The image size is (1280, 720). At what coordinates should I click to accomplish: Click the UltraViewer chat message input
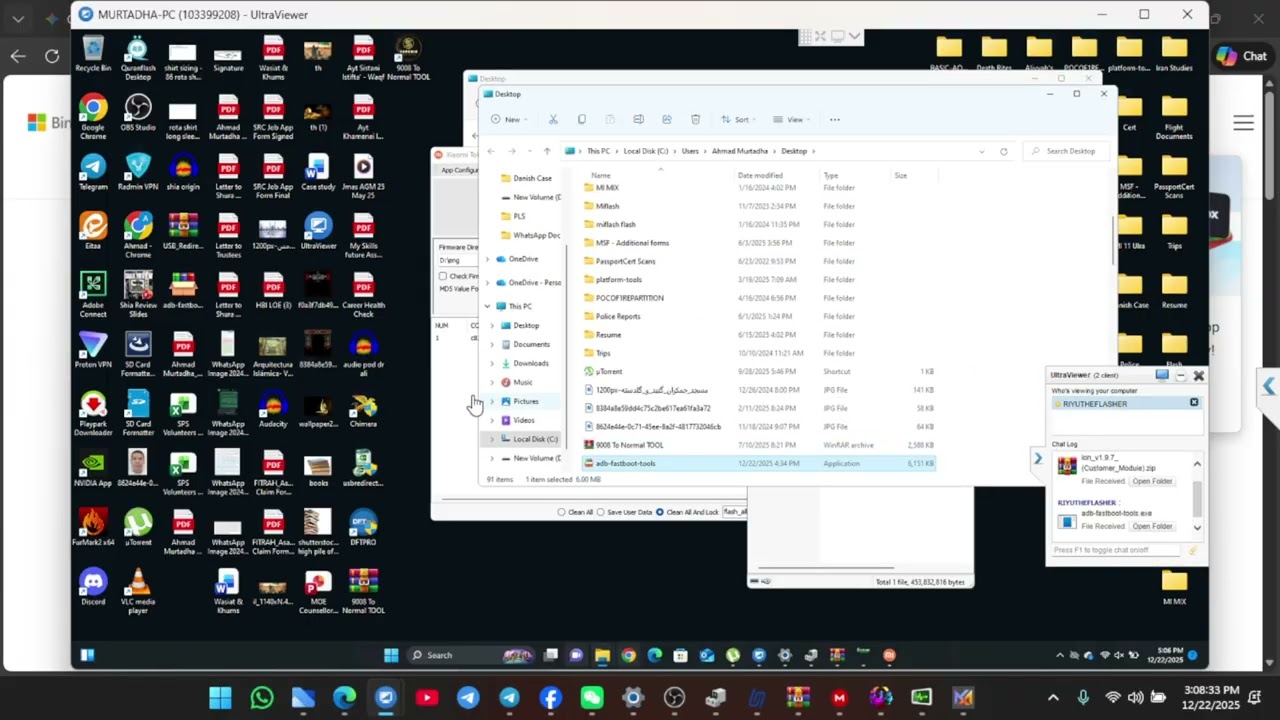[1116, 550]
